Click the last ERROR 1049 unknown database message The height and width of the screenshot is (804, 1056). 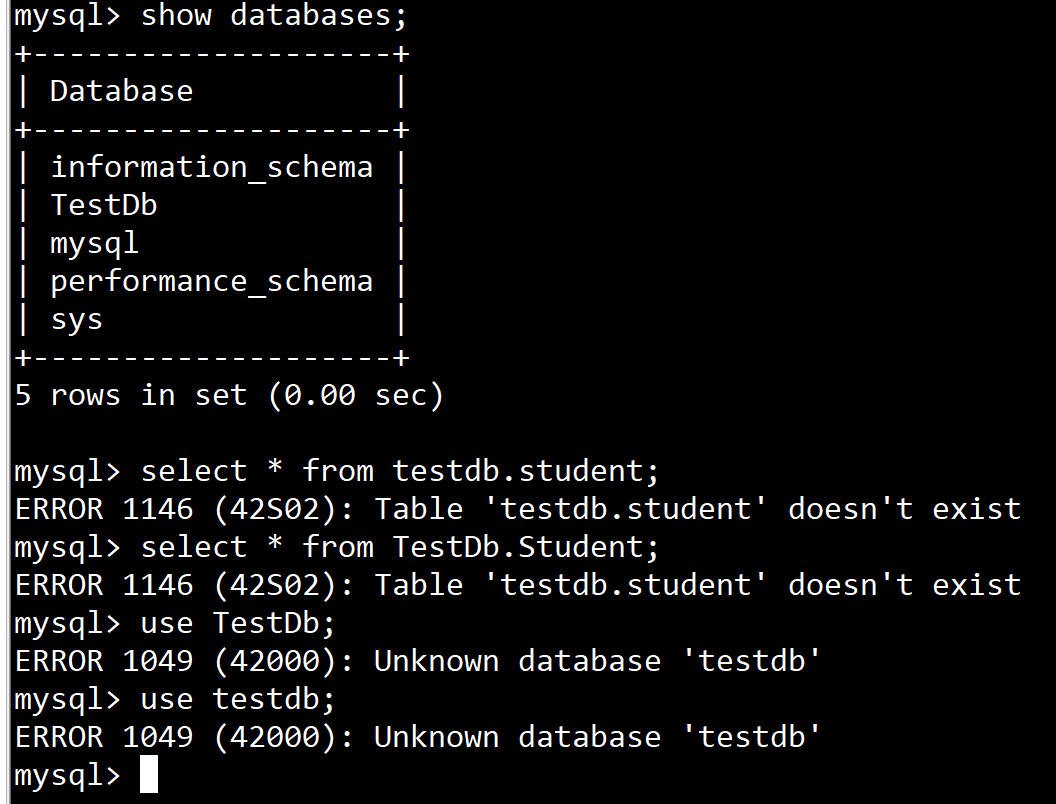click(x=417, y=737)
